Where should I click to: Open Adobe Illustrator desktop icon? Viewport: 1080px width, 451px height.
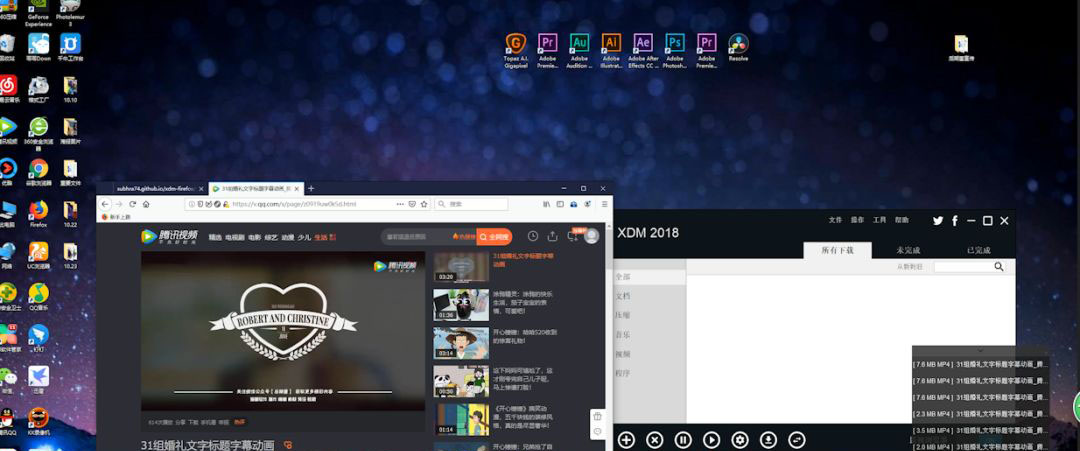611,50
